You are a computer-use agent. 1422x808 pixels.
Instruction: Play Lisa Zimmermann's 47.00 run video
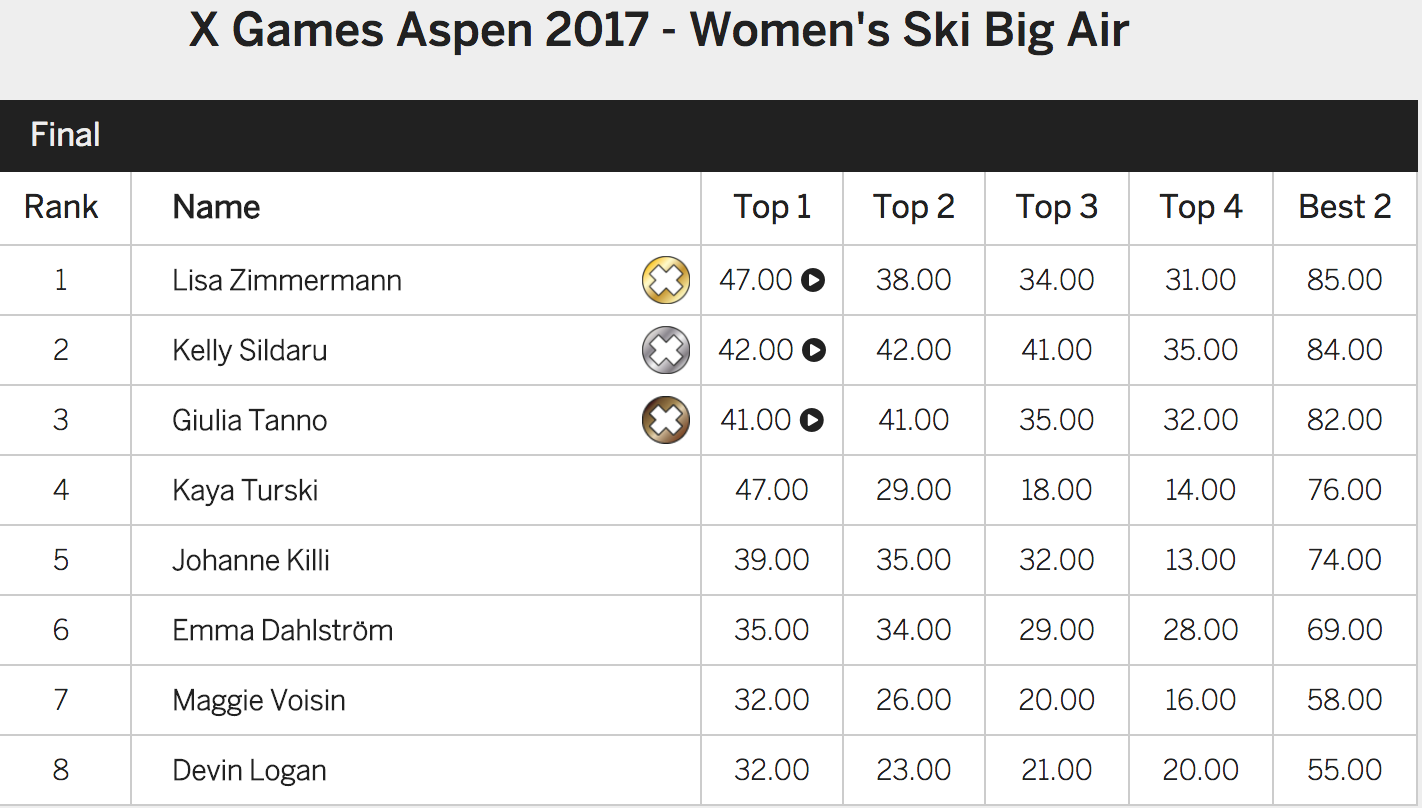click(813, 280)
